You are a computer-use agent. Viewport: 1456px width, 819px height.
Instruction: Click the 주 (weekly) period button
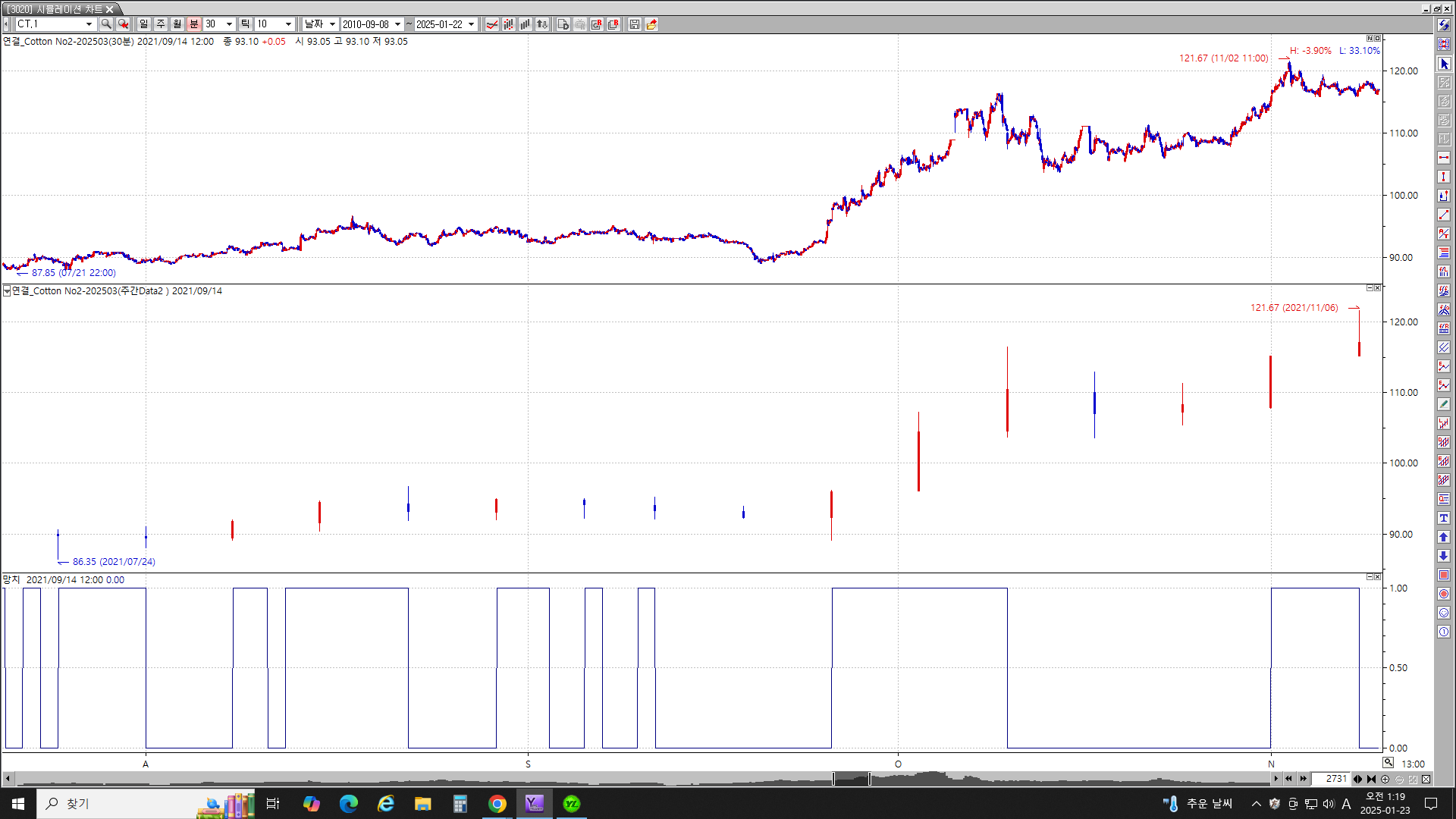click(161, 24)
